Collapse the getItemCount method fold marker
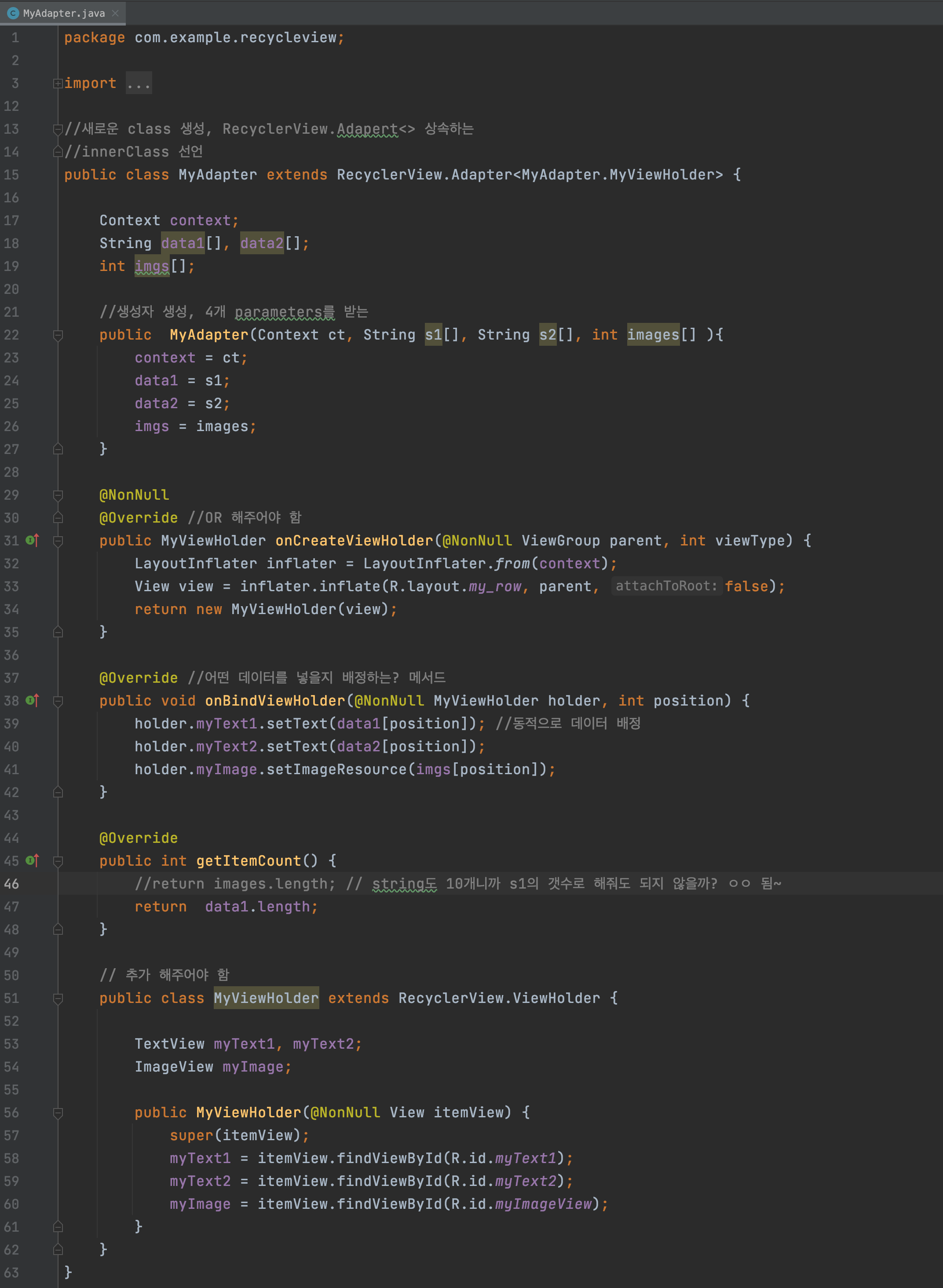 tap(58, 861)
